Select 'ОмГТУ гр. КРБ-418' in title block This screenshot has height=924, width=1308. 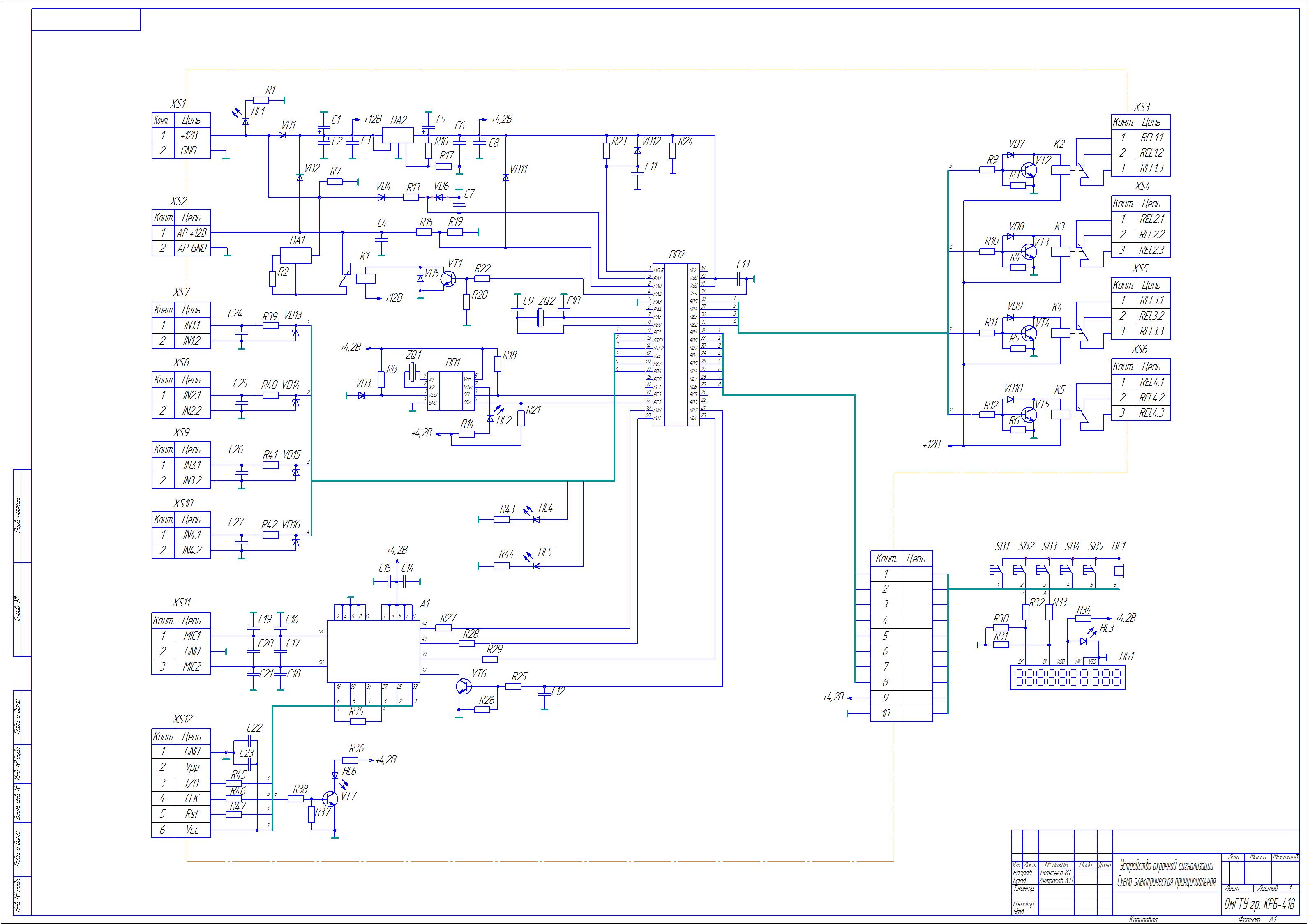(x=1260, y=904)
